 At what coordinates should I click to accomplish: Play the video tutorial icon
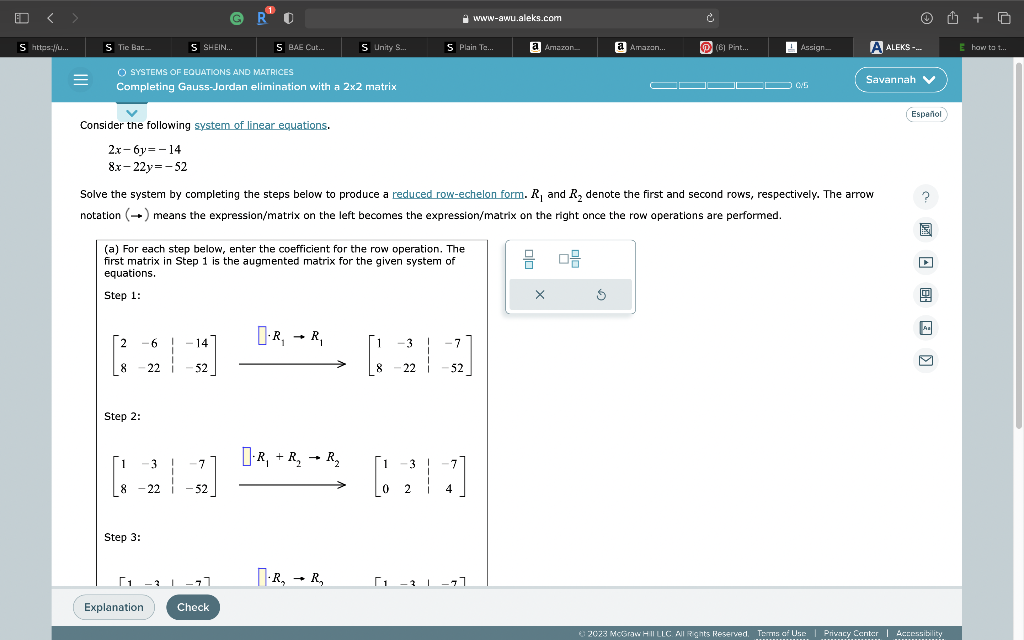tap(925, 262)
